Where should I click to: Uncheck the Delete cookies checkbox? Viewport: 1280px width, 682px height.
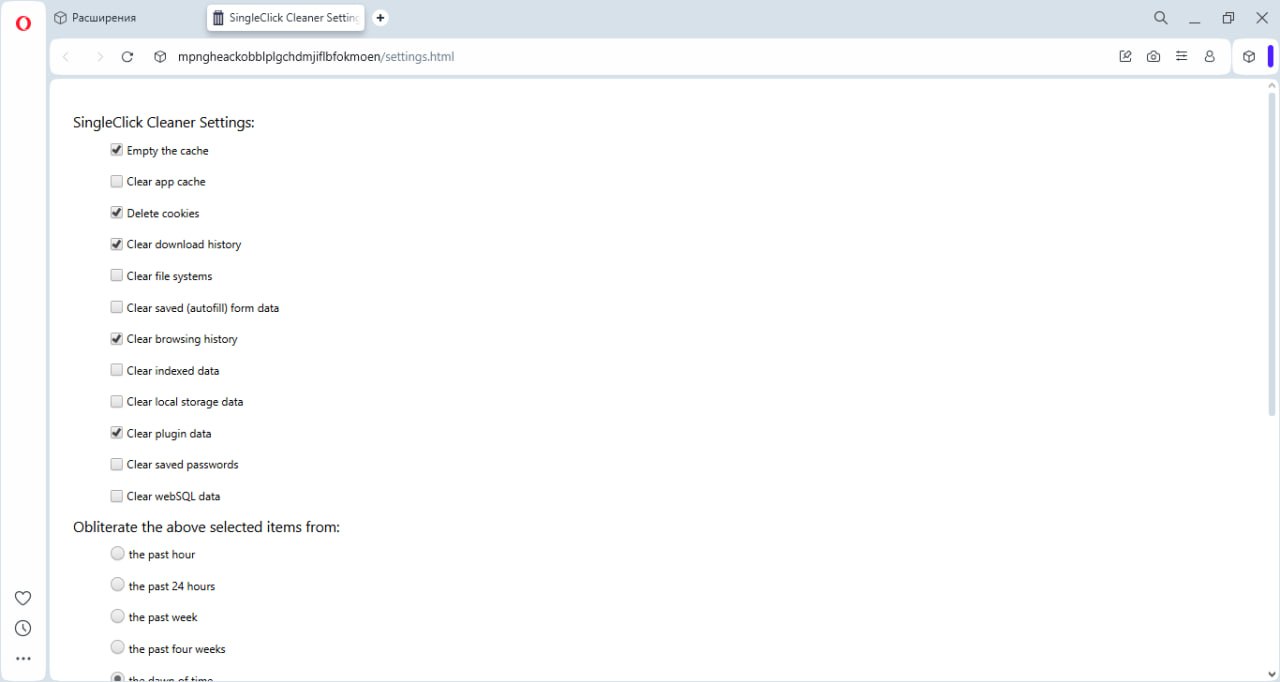click(x=117, y=213)
